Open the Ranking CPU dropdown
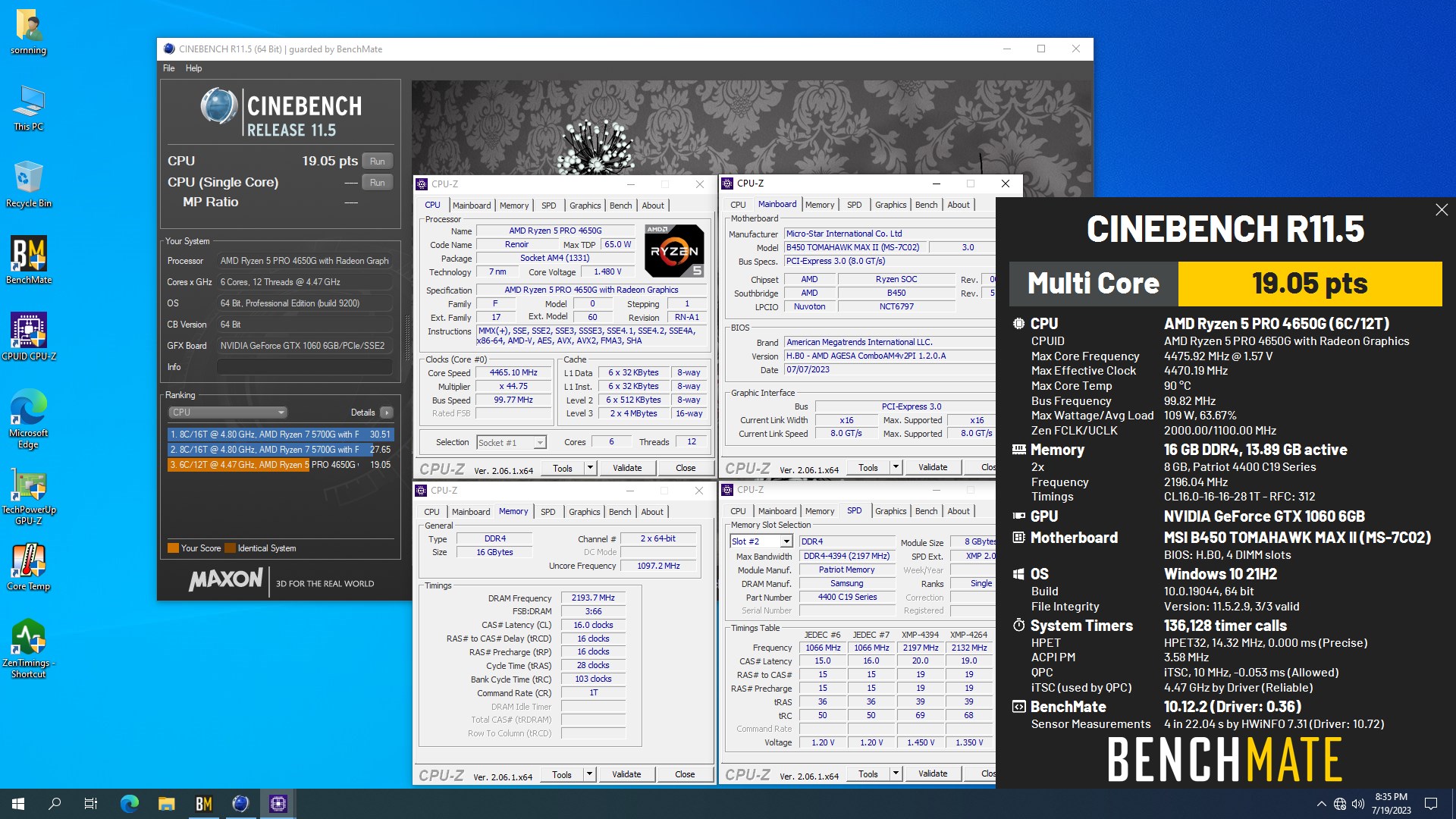The height and width of the screenshot is (819, 1456). pos(227,413)
